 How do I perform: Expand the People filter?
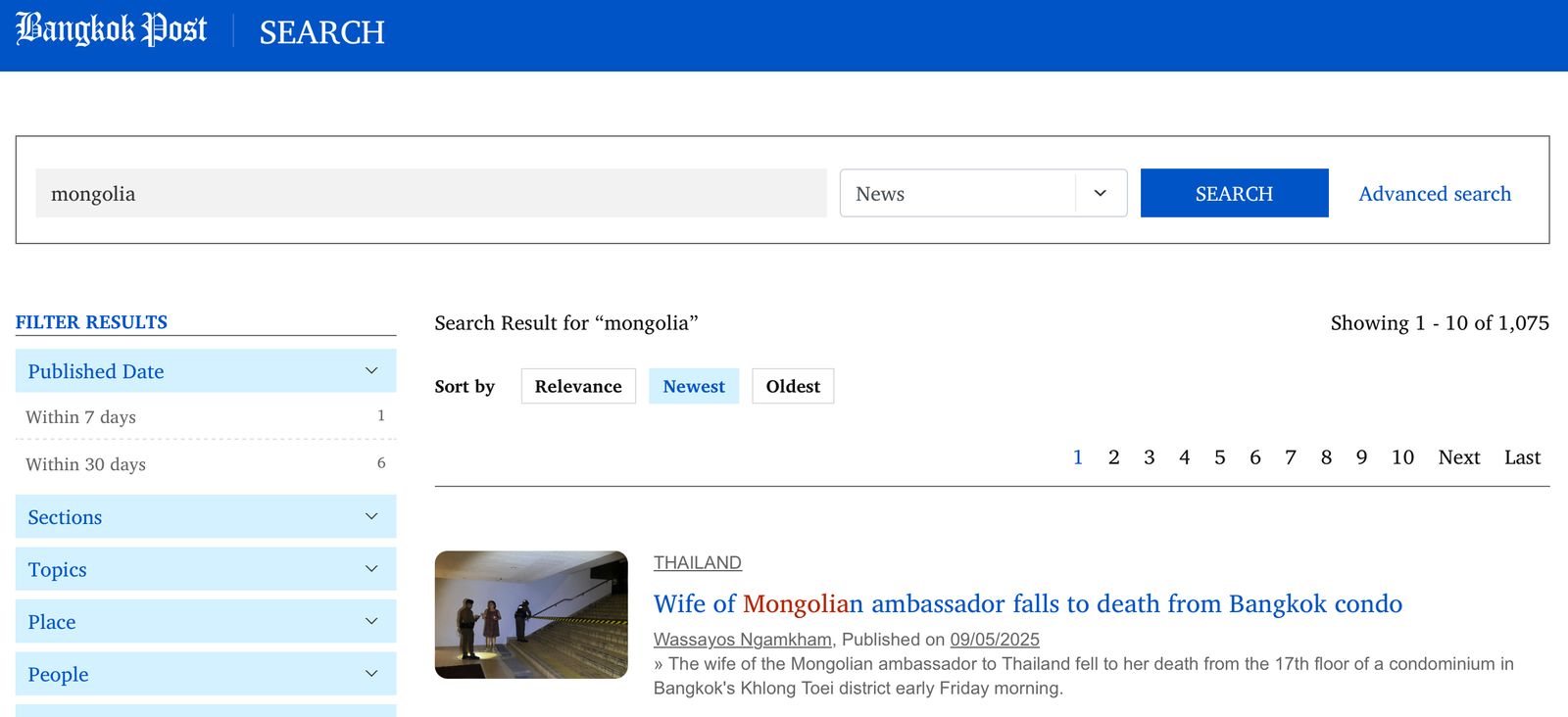point(206,674)
